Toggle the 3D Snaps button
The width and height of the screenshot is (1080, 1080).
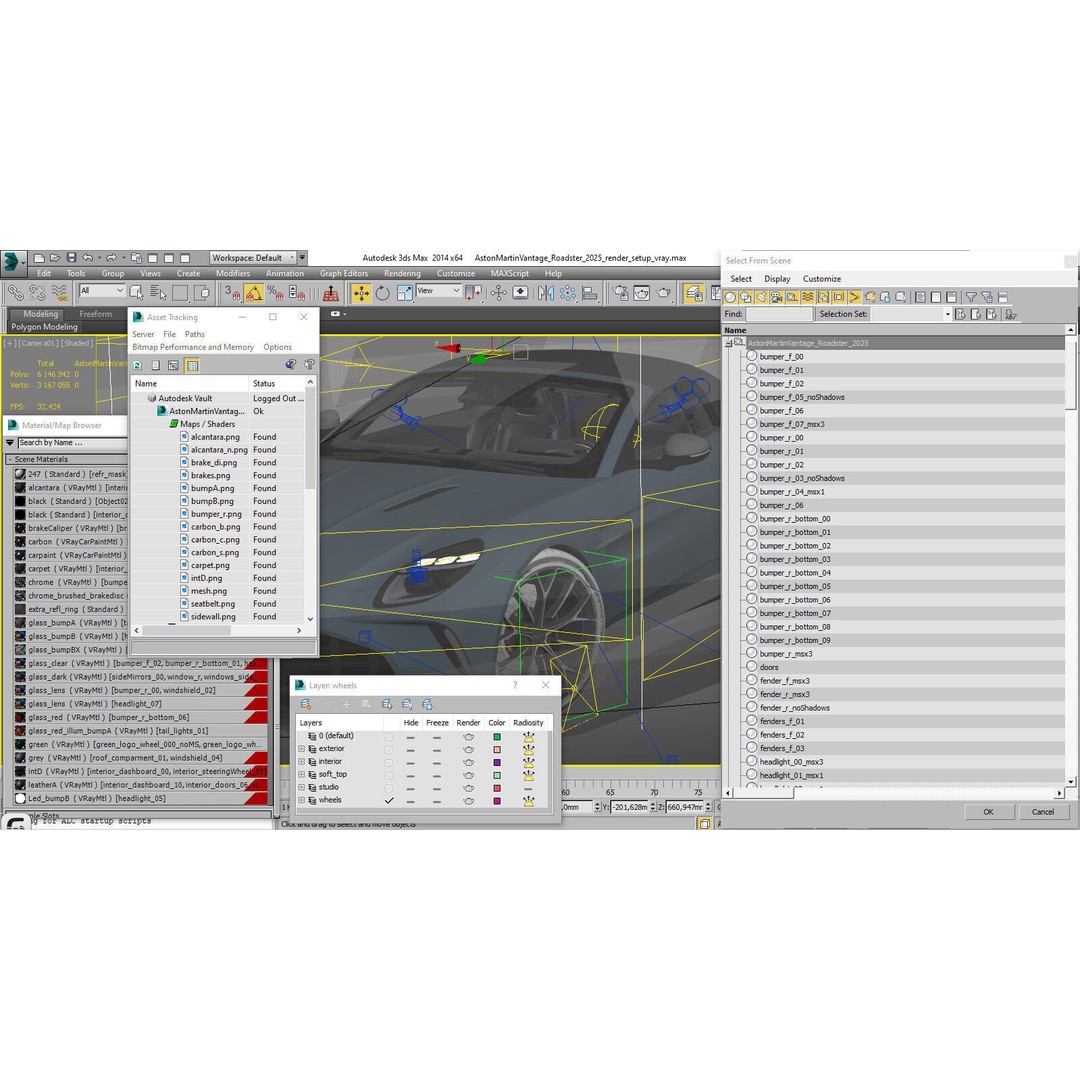coord(232,293)
